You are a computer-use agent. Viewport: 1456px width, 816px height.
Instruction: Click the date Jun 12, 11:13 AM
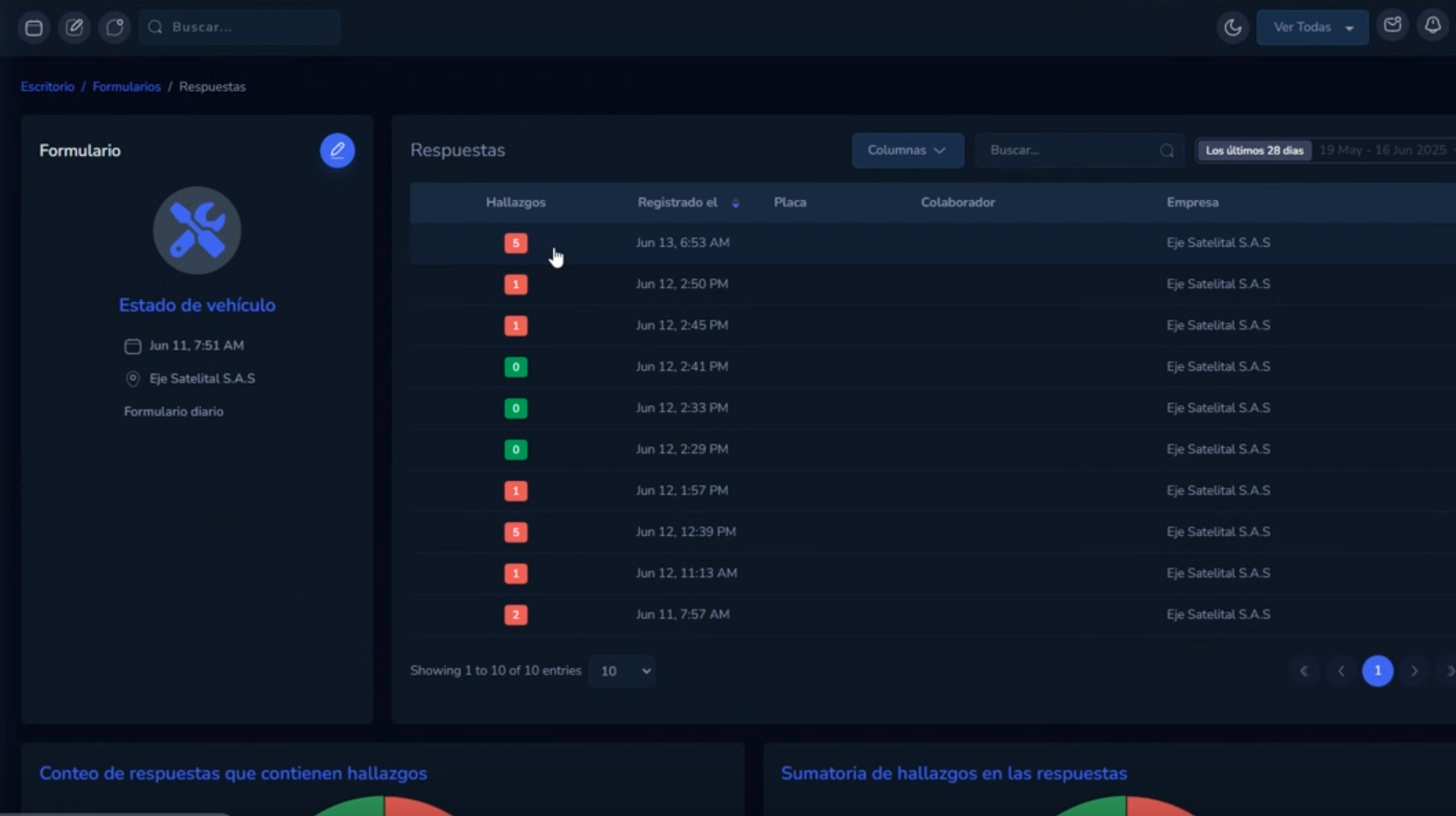pos(686,573)
